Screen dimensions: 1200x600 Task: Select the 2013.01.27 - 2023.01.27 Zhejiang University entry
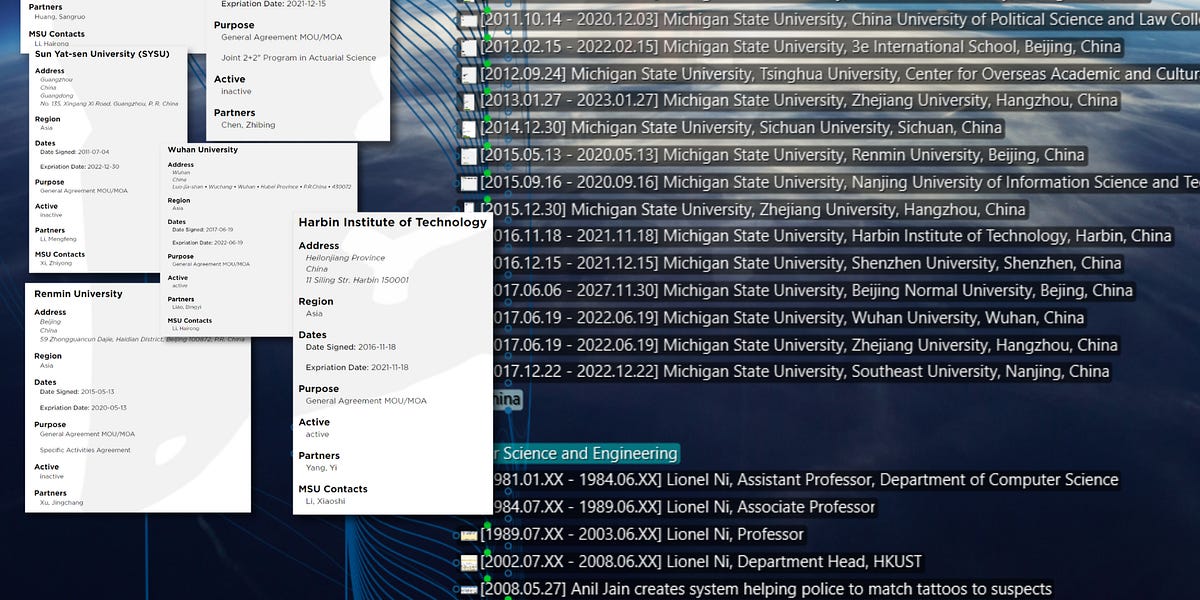[x=799, y=100]
